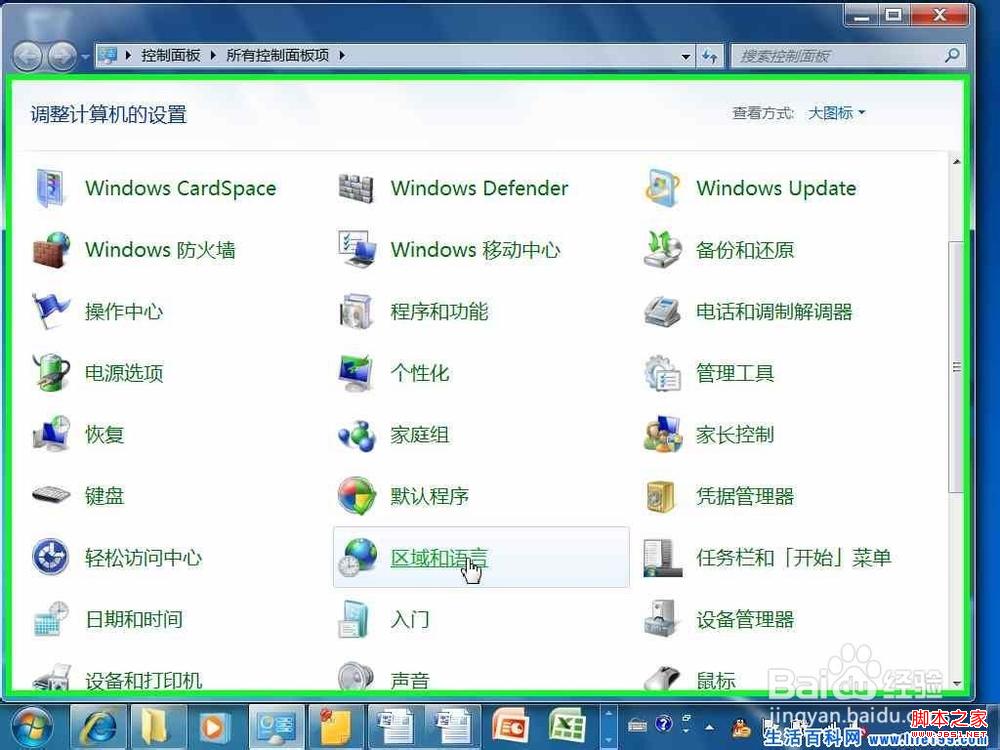Open the 个性化 personalization icon
The height and width of the screenshot is (750, 1000).
coord(356,373)
